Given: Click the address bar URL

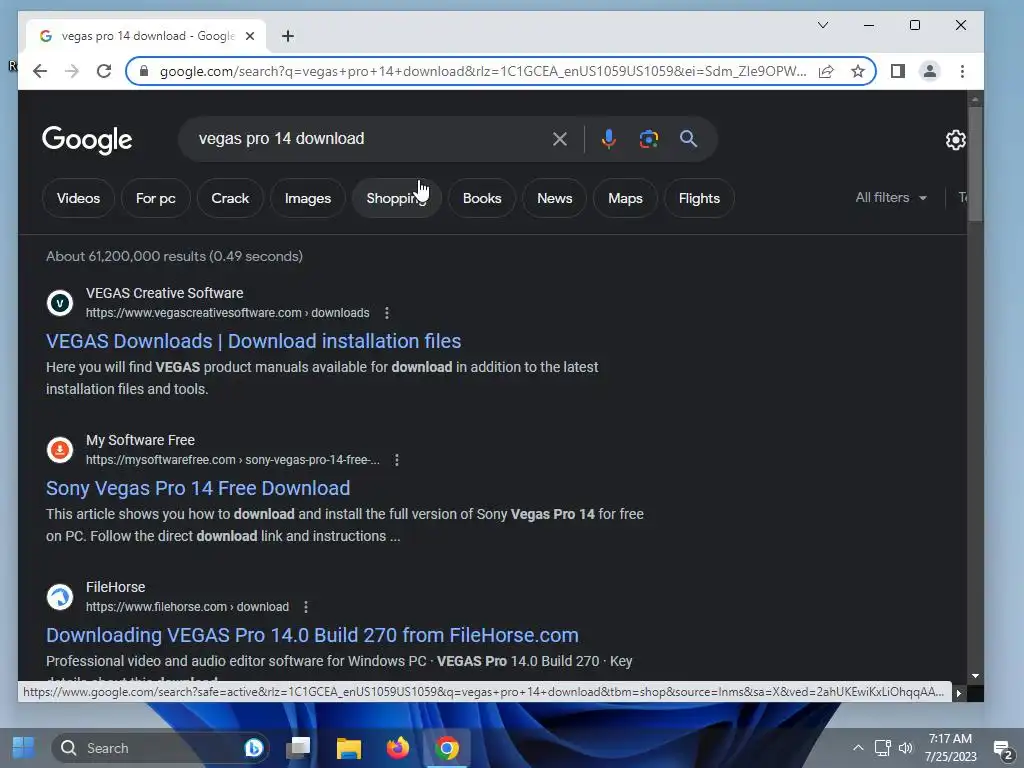Looking at the screenshot, I should click(483, 71).
